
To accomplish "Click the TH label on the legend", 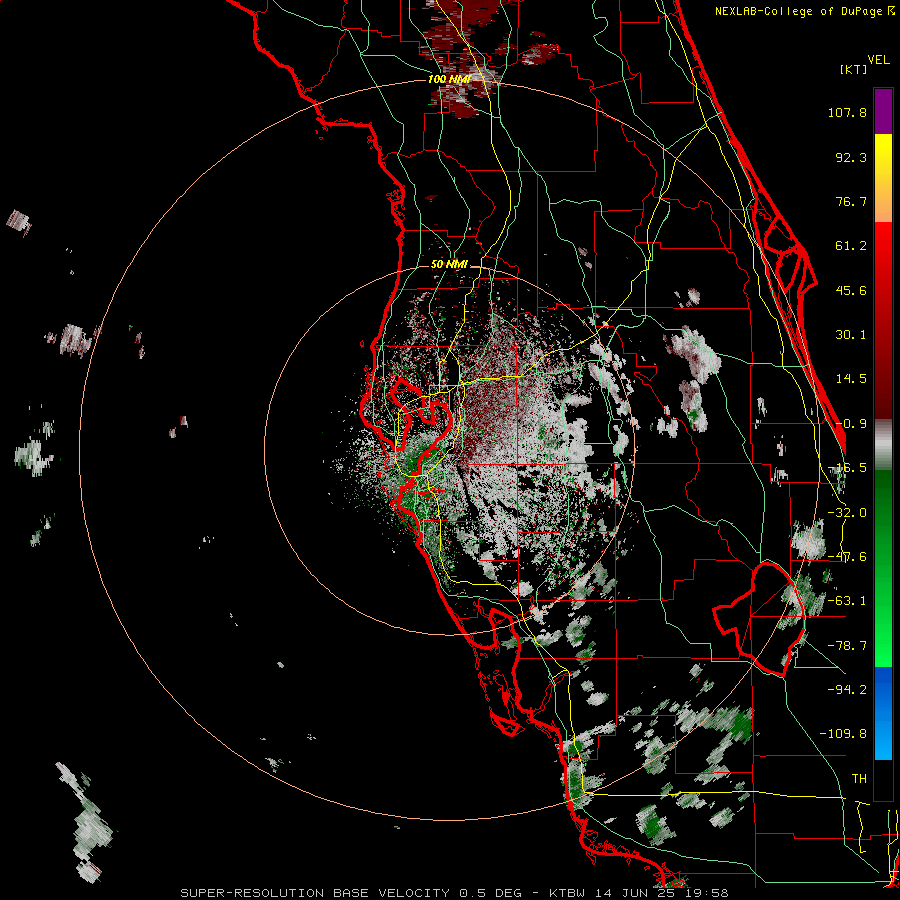I will (x=859, y=779).
